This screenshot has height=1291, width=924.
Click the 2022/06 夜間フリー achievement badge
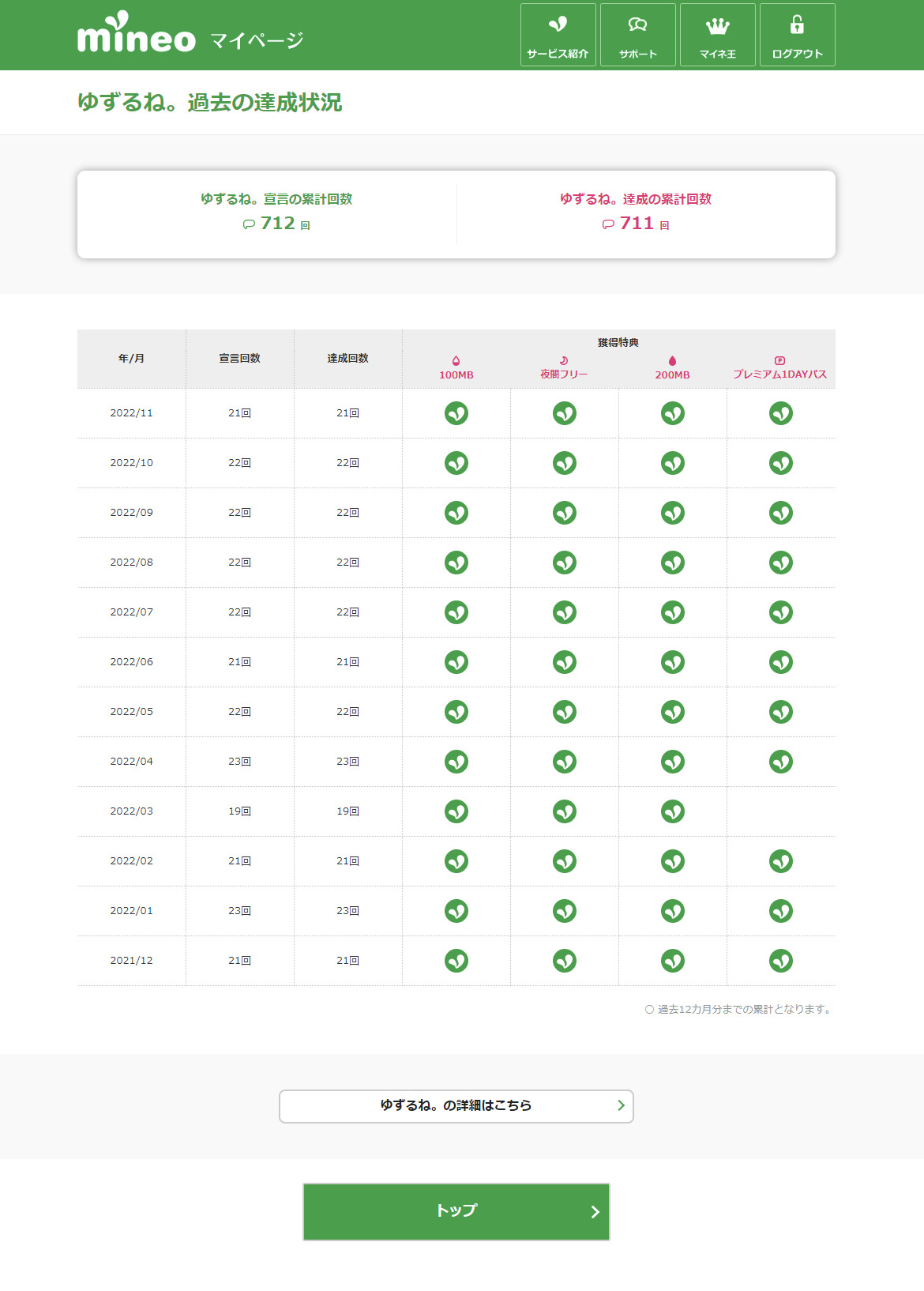[565, 662]
